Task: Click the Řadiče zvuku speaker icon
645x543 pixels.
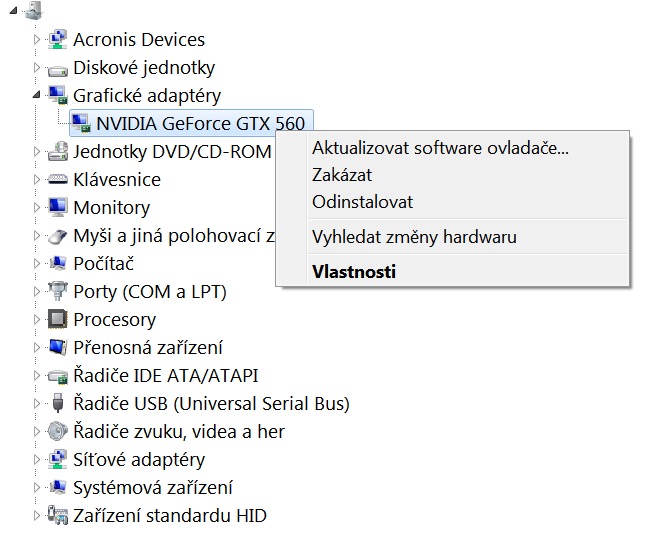Action: tap(58, 432)
